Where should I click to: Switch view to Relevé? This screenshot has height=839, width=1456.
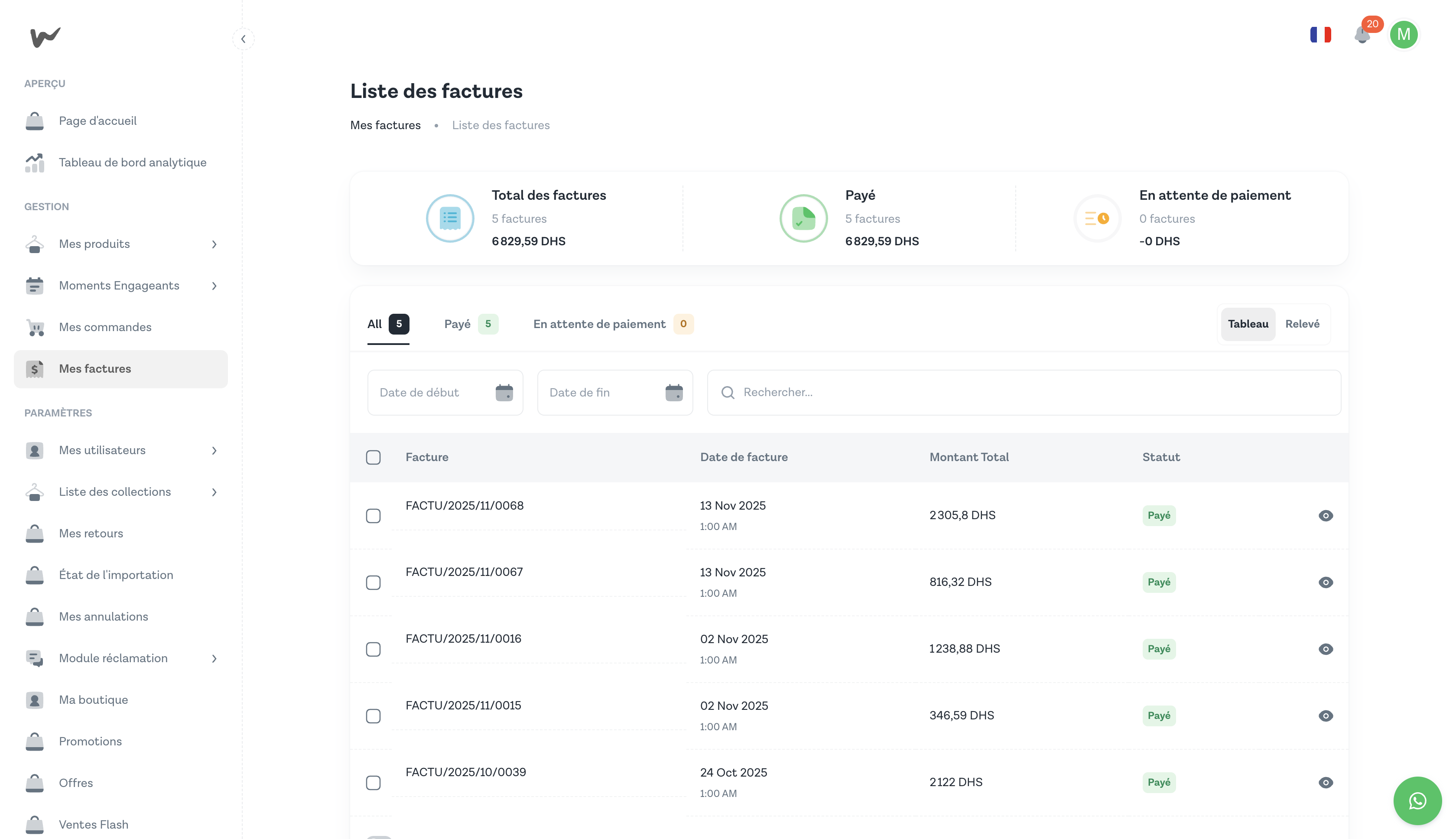coord(1302,324)
